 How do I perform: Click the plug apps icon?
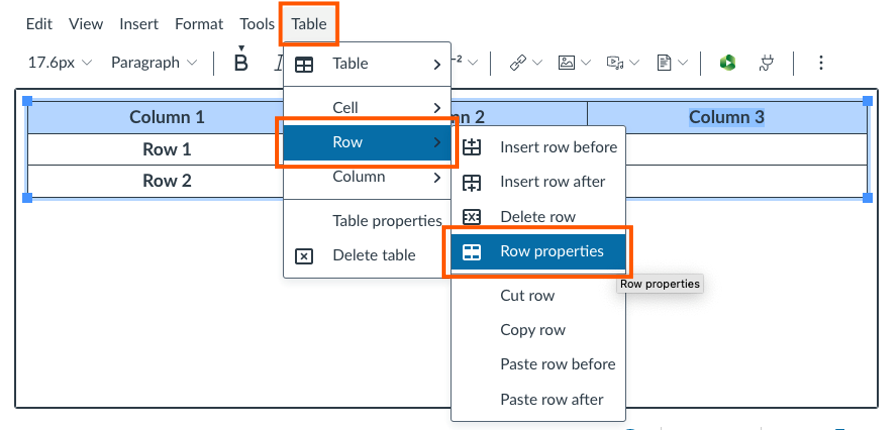tap(767, 63)
